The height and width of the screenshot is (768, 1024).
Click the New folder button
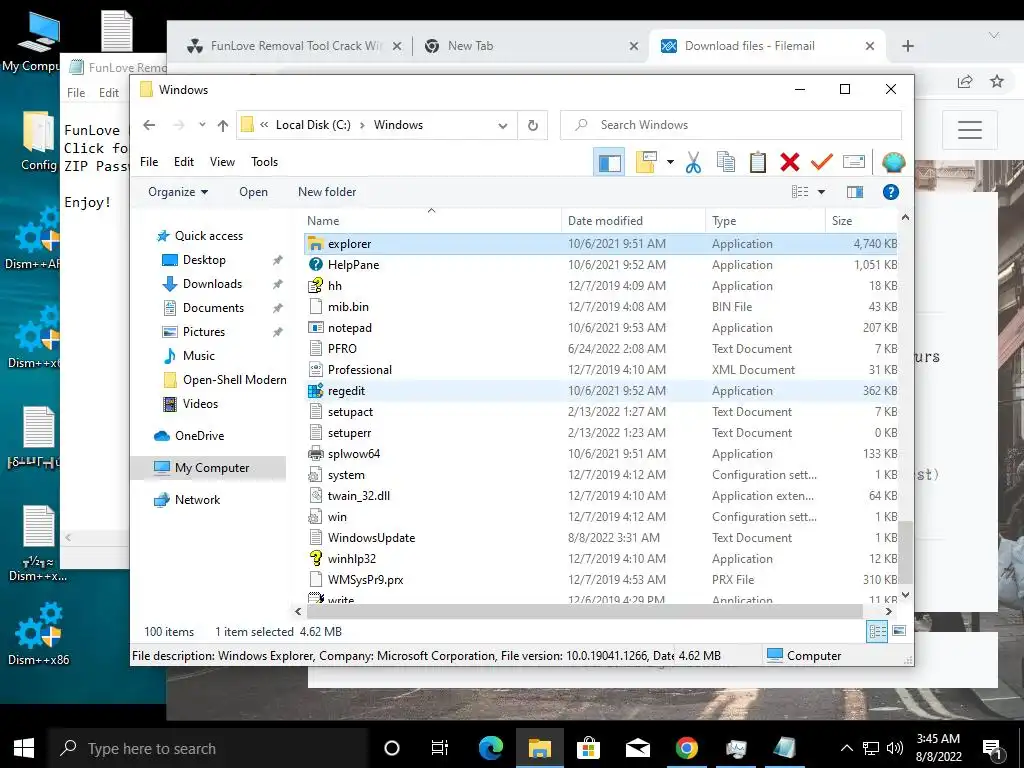click(x=327, y=192)
